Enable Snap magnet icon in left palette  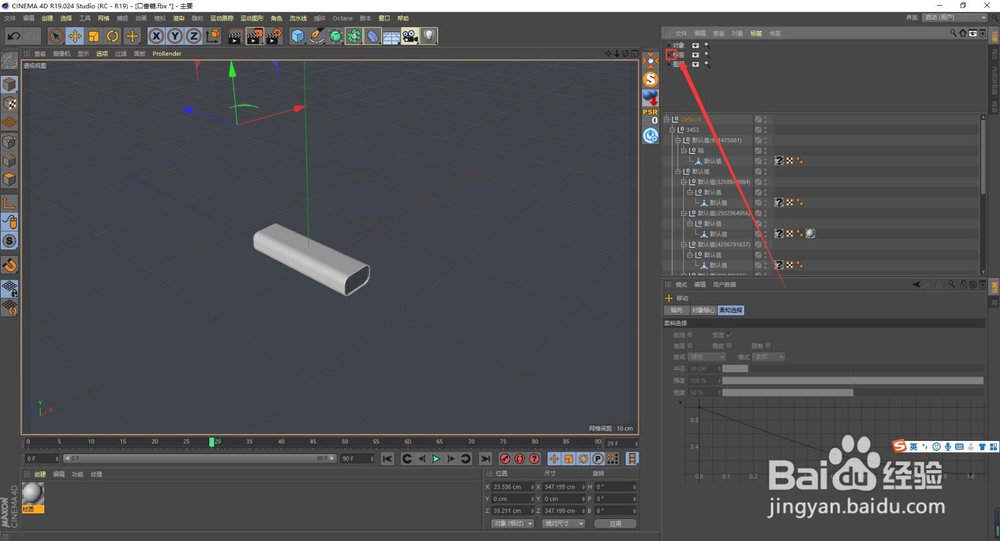pos(10,265)
